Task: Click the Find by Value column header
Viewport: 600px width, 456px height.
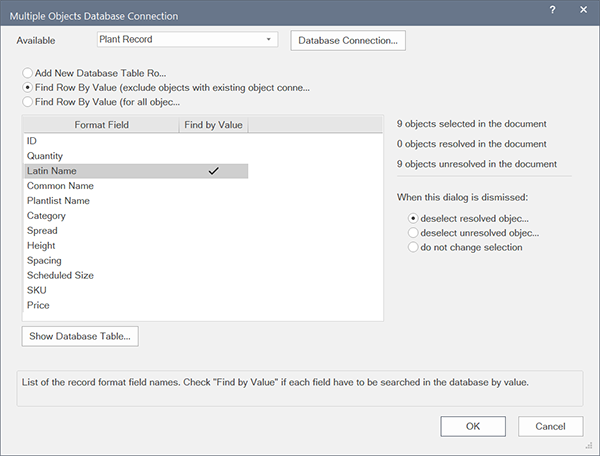Action: coord(212,125)
